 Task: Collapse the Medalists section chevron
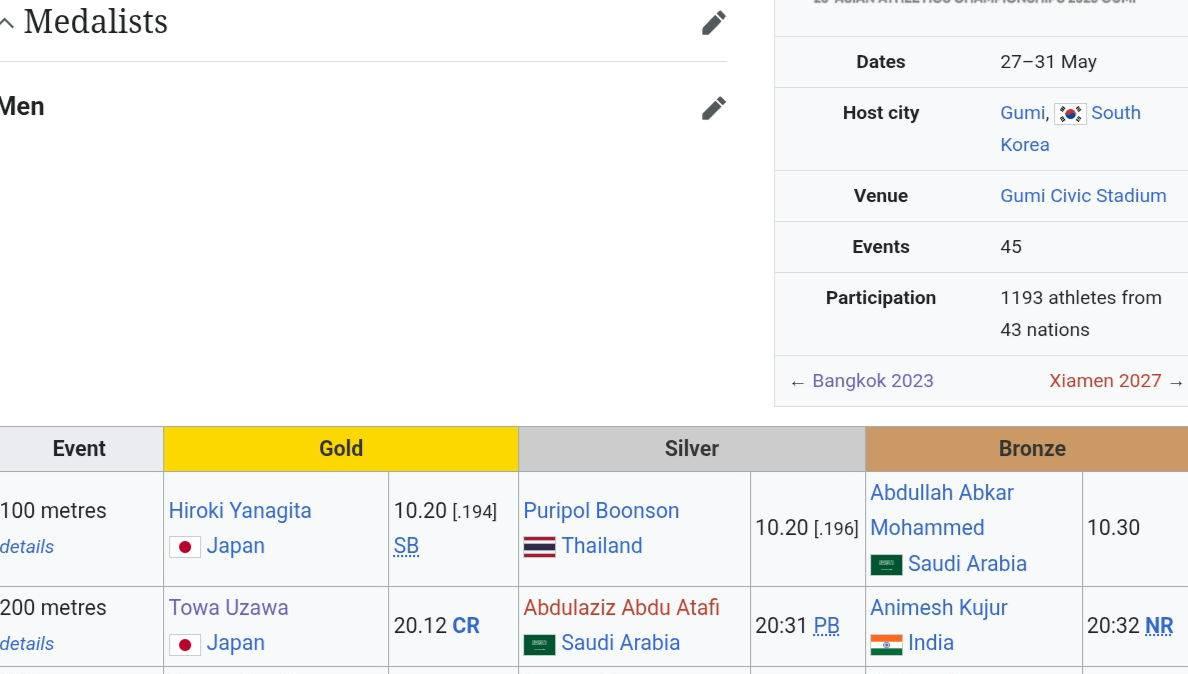tap(8, 23)
